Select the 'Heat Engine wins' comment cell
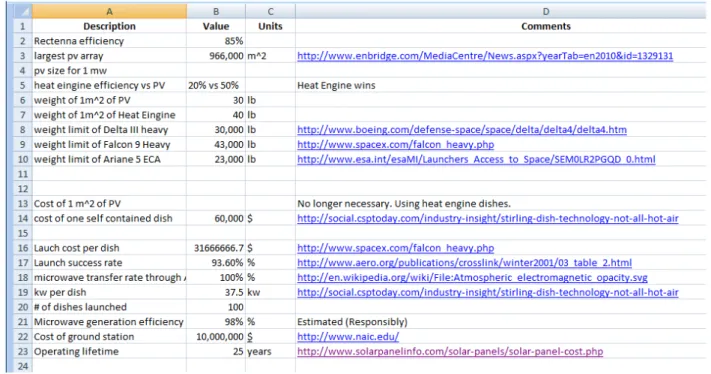 click(500, 85)
